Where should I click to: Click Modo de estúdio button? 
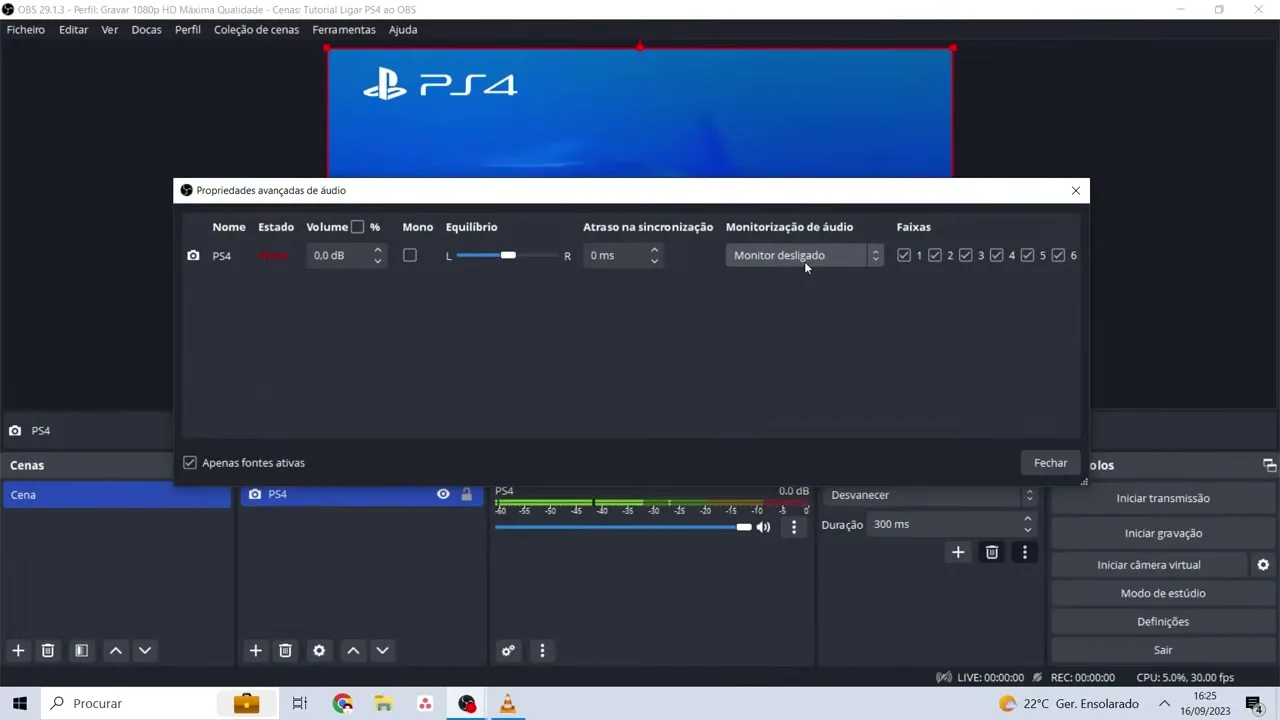click(x=1163, y=593)
